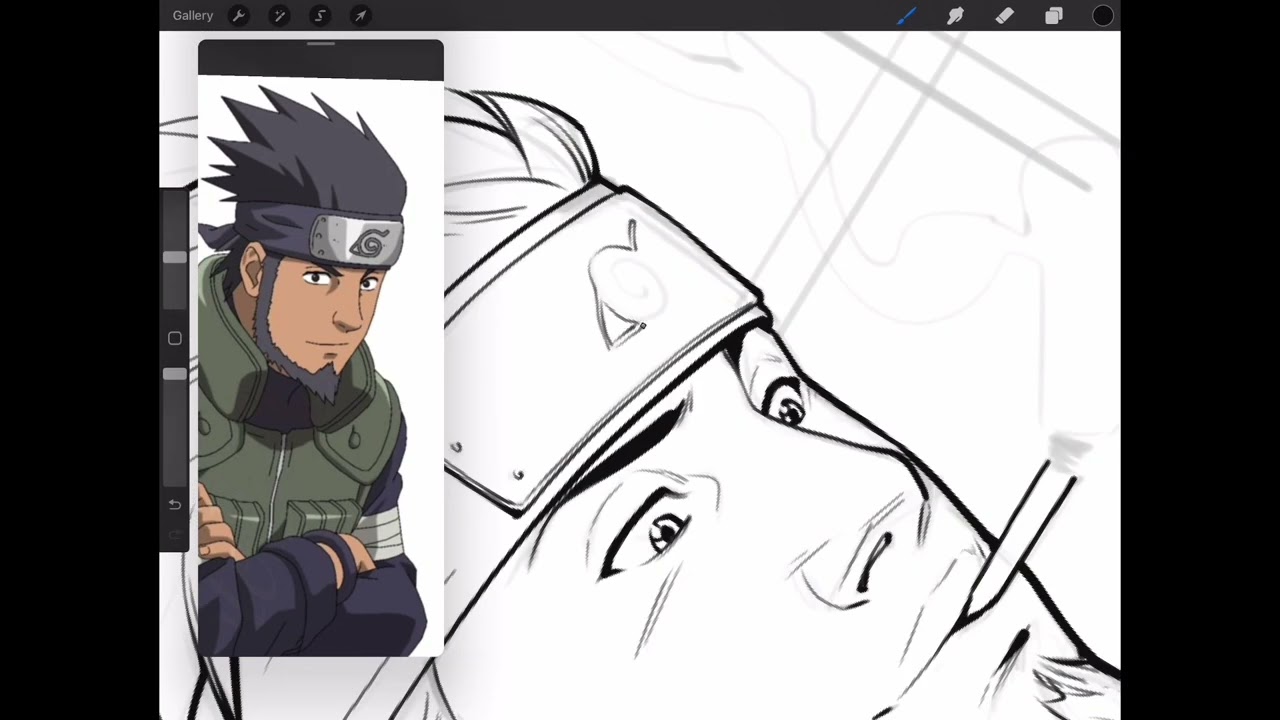
Task: Tap the character reference image
Action: [x=320, y=368]
